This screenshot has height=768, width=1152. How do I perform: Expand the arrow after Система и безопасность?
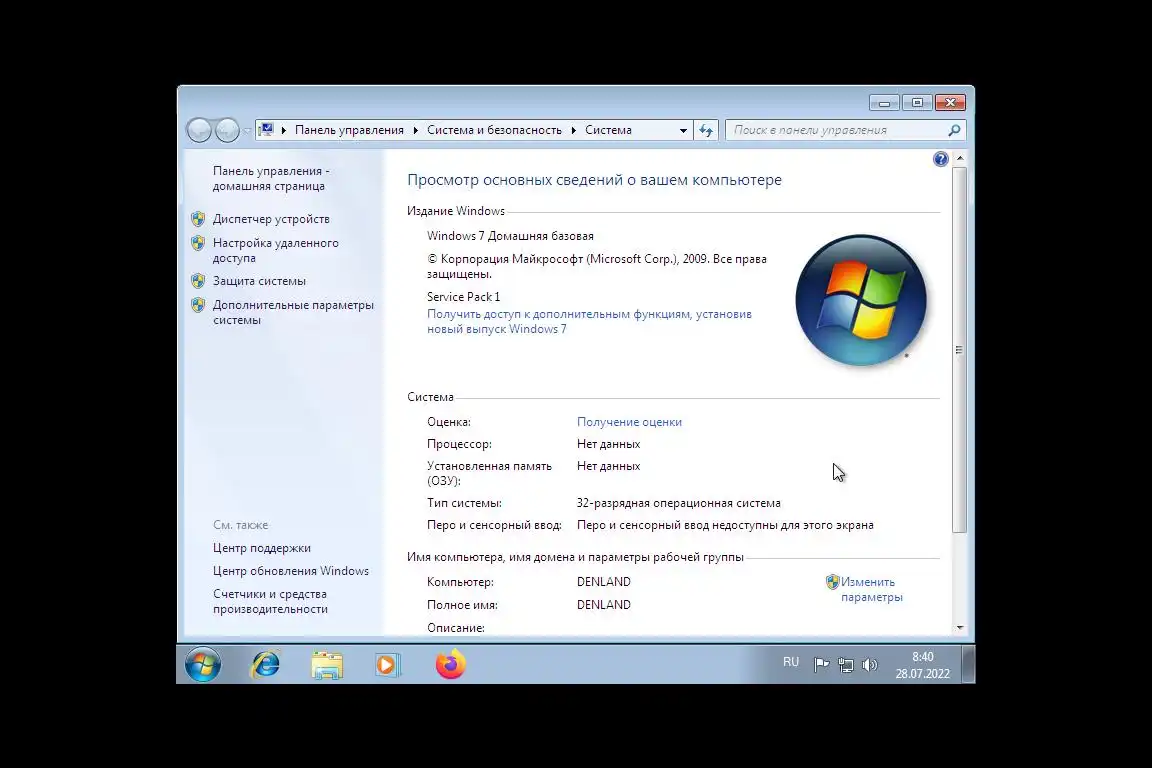574,130
